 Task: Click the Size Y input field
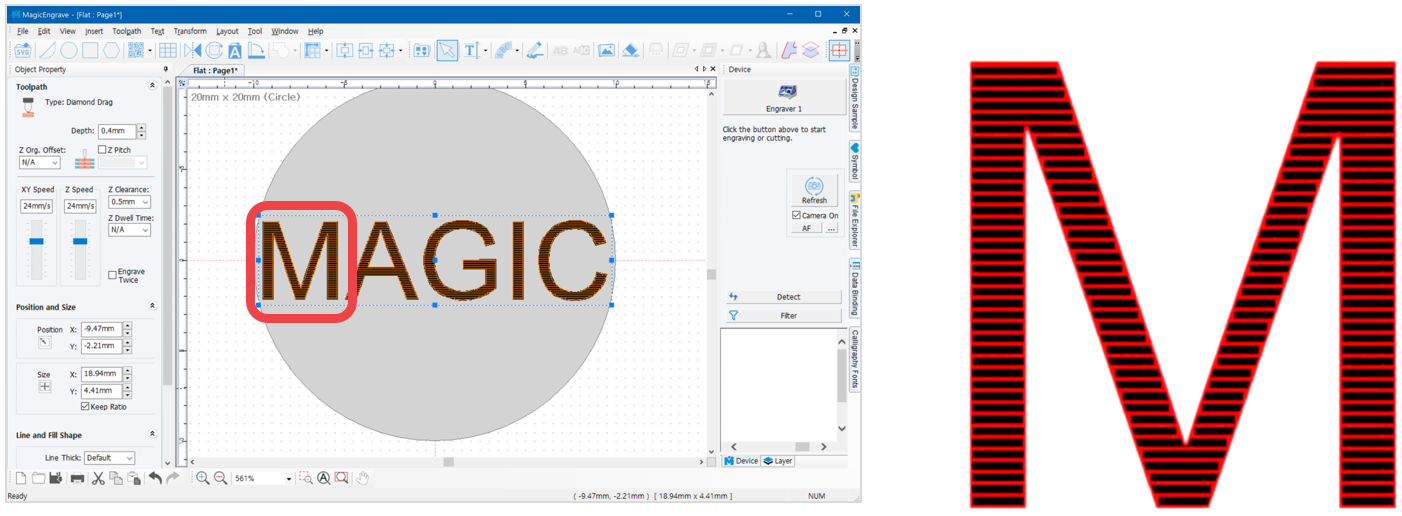coord(101,391)
